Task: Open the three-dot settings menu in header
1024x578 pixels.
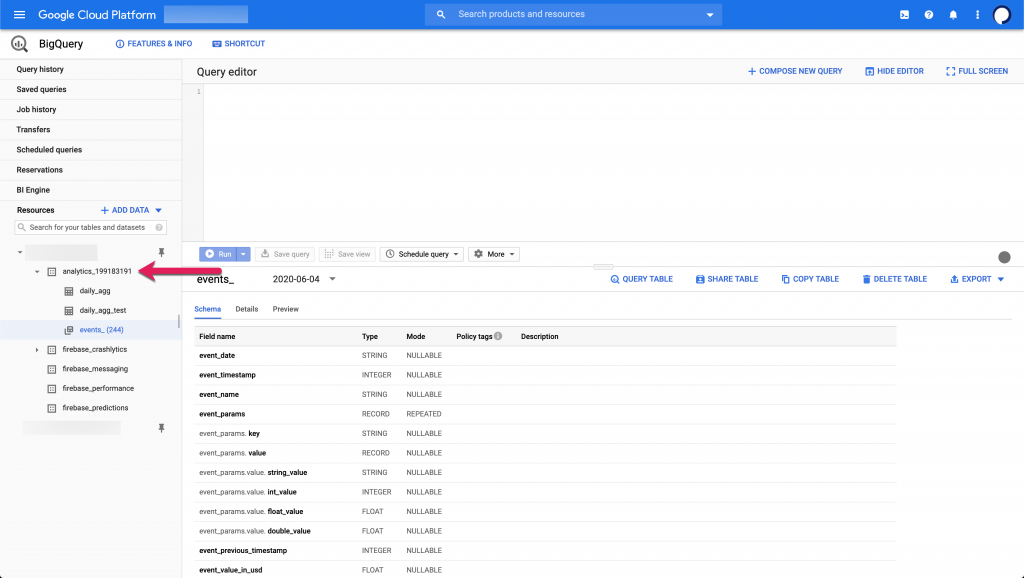Action: 977,15
